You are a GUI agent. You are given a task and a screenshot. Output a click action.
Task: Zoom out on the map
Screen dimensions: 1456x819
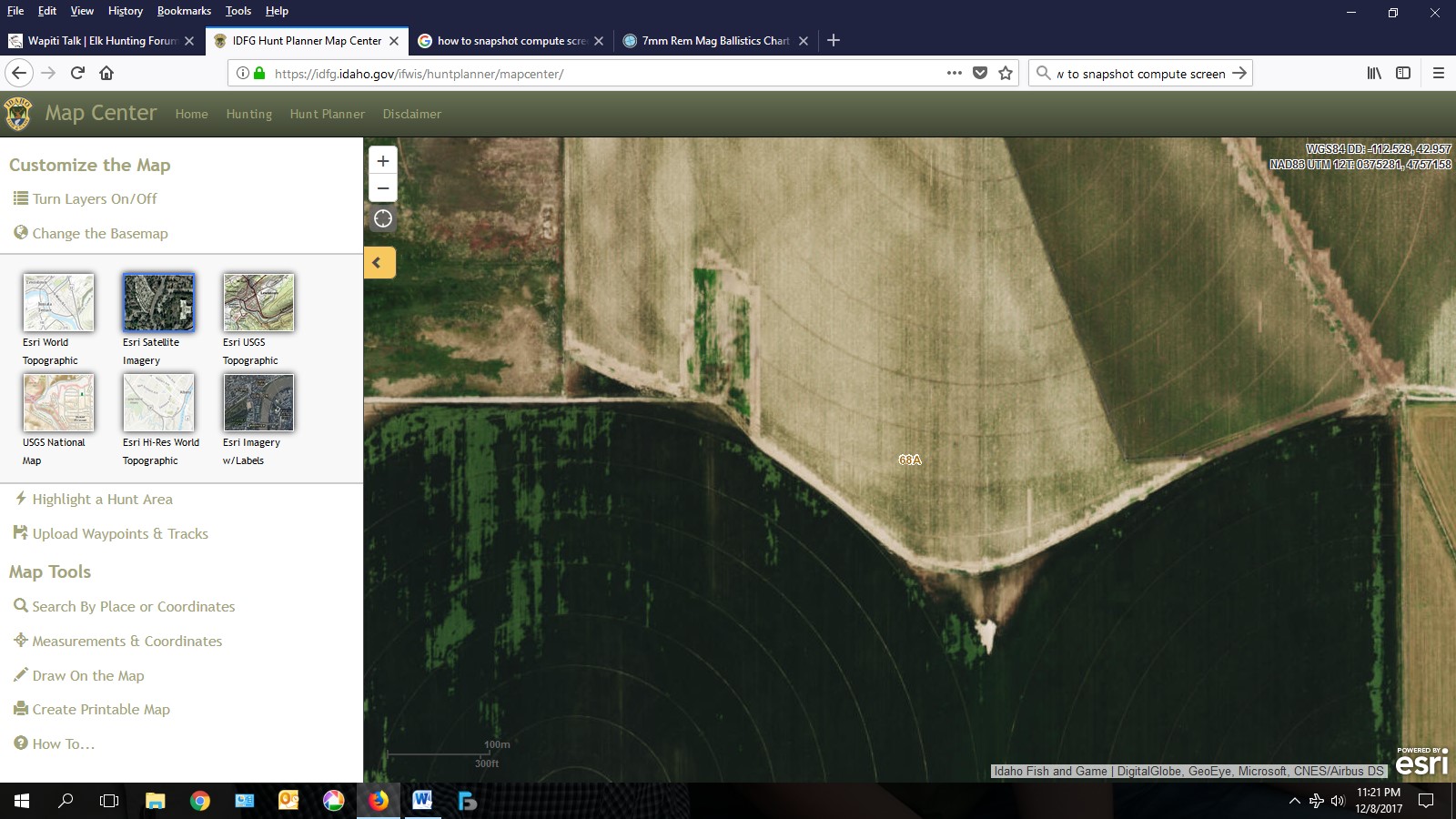coord(383,188)
